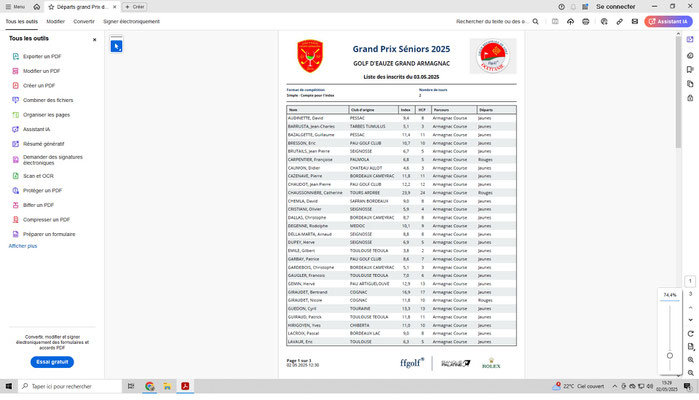This screenshot has width=699, height=400.
Task: Open the Créer un PDF tool
Action: [39, 86]
